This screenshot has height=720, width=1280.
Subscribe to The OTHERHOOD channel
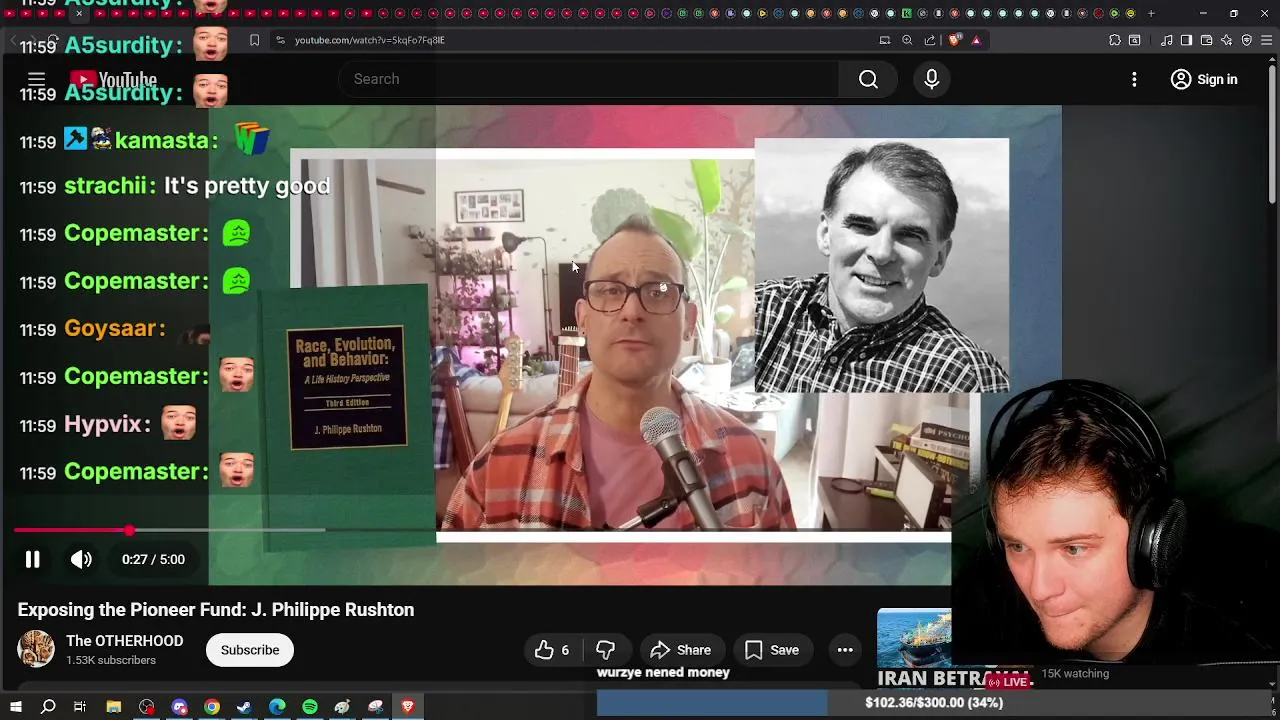tap(250, 650)
